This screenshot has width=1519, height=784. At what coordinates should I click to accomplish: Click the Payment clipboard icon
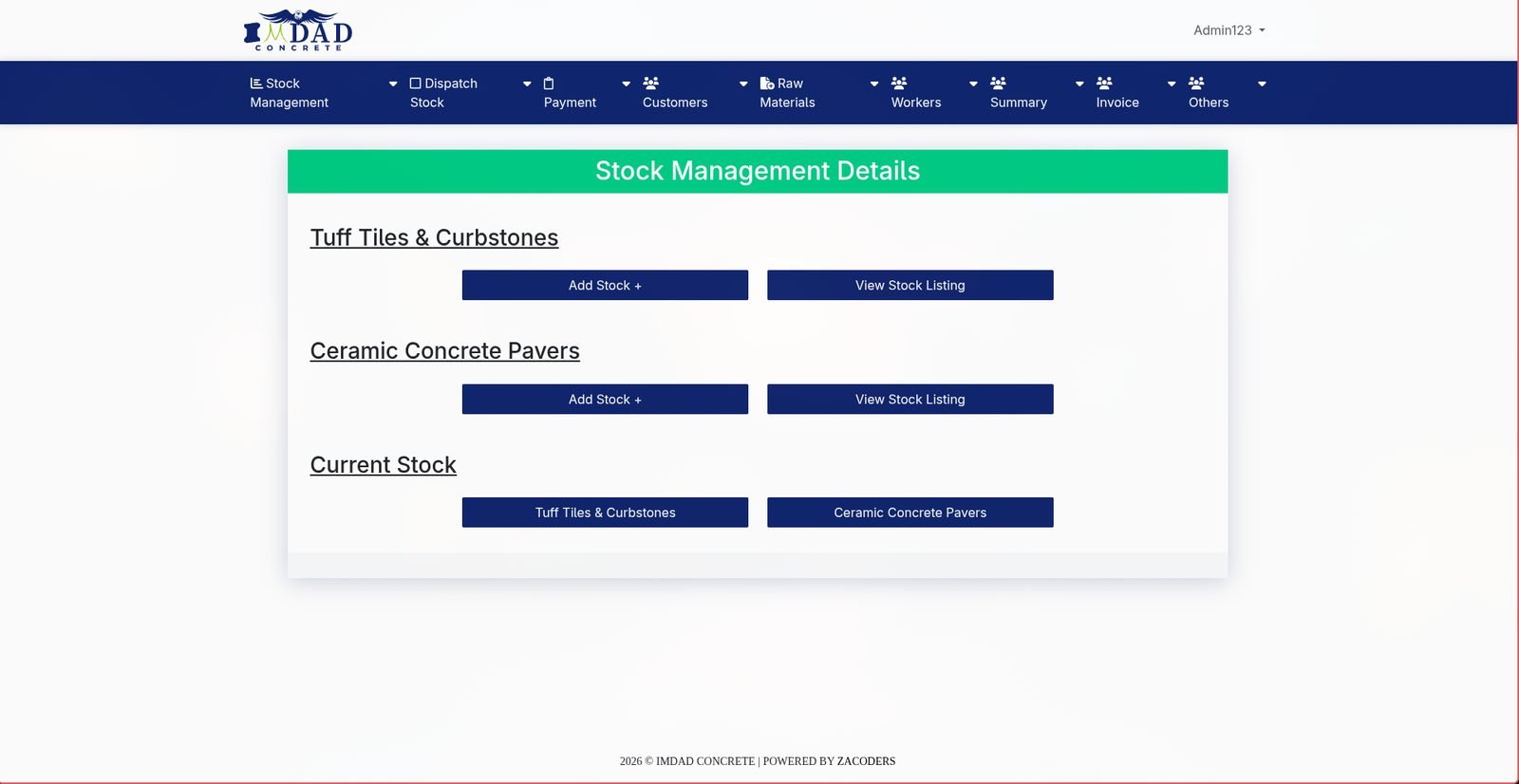click(x=549, y=84)
